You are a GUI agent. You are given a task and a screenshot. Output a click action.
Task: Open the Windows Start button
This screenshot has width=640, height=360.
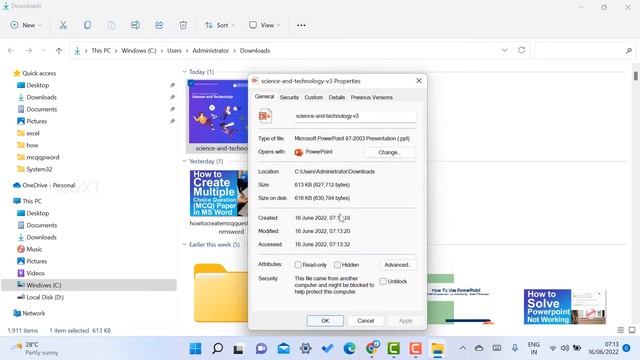coord(196,349)
